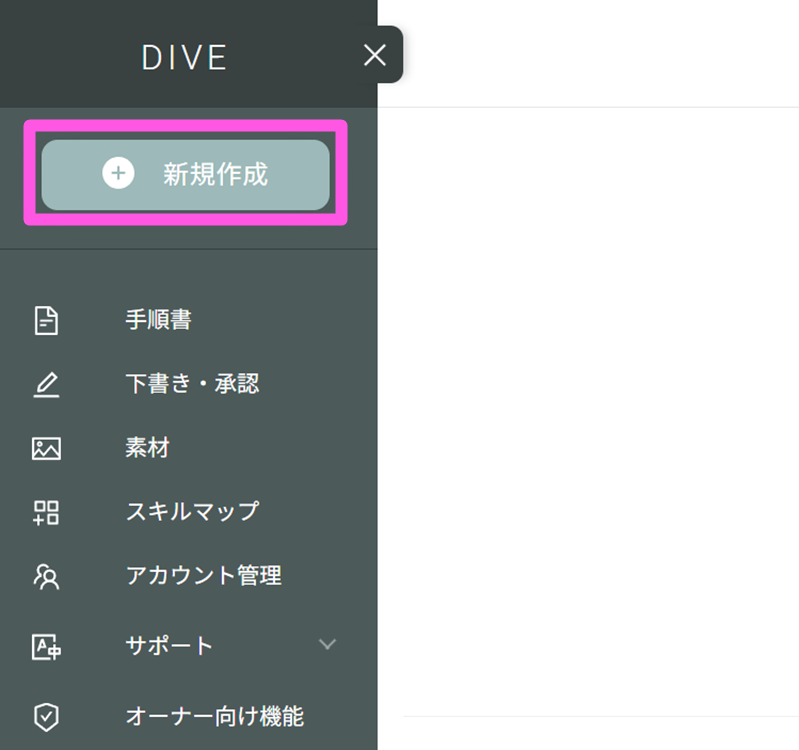The width and height of the screenshot is (799, 750).
Task: Open the 手順書 menu item
Action: click(x=158, y=320)
